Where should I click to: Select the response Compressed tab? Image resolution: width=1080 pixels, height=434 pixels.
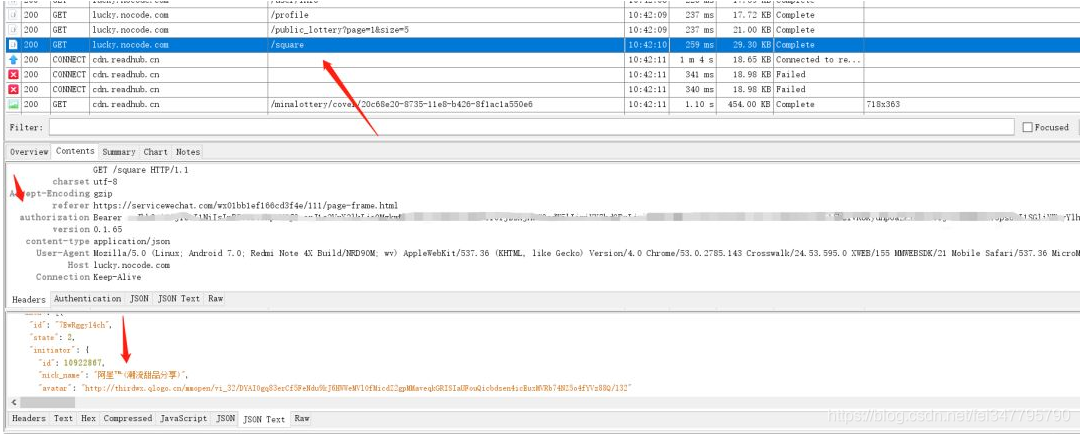click(x=127, y=418)
